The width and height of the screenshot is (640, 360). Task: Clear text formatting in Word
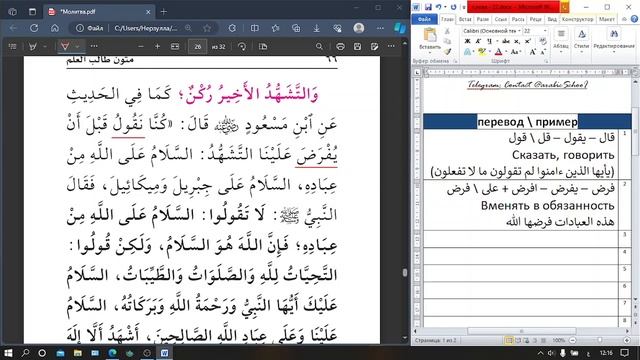tap(543, 41)
